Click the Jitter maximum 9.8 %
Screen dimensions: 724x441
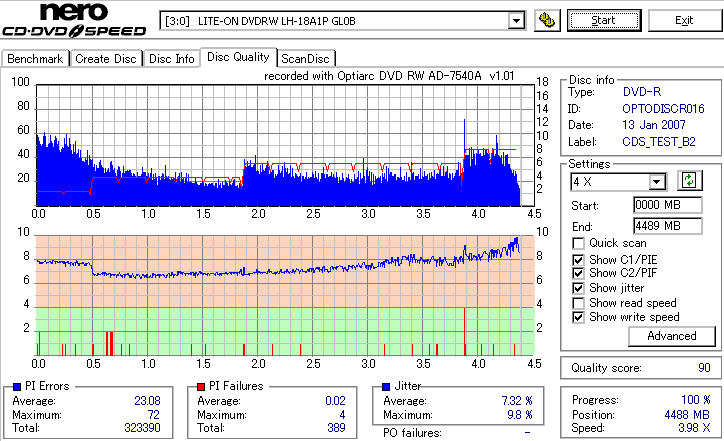coord(520,415)
